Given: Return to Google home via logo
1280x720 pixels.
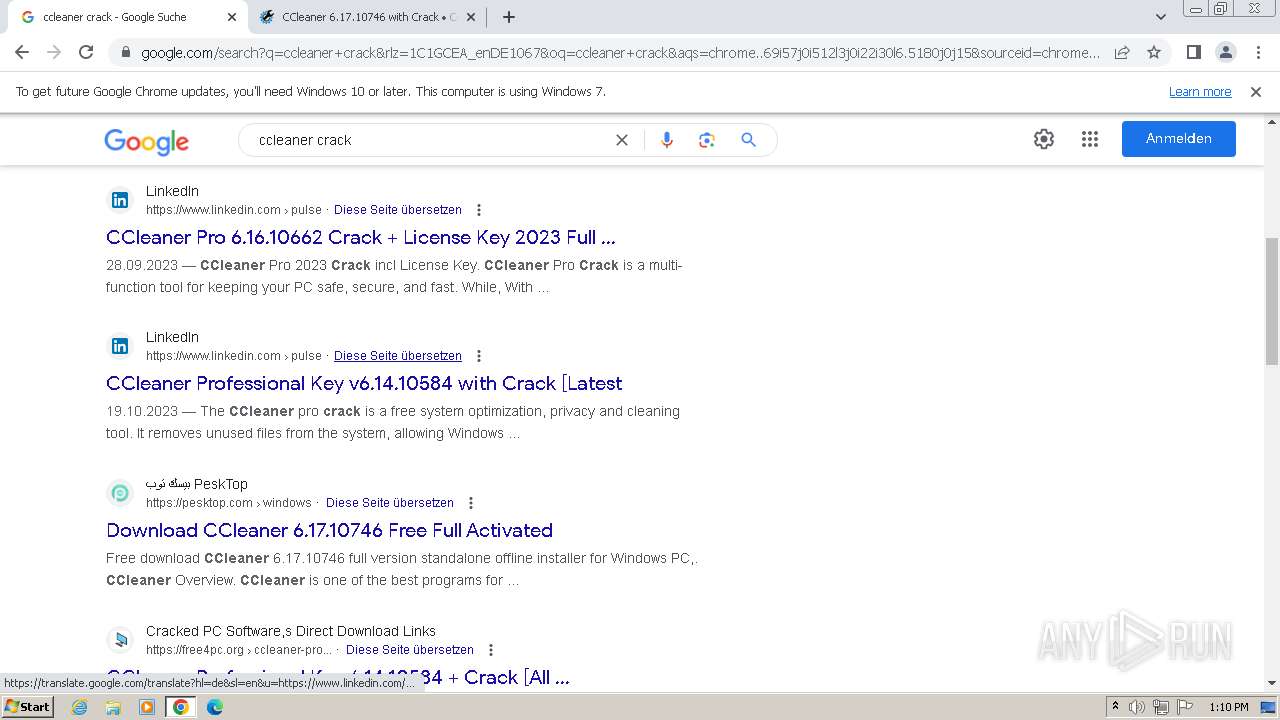Looking at the screenshot, I should (x=146, y=142).
